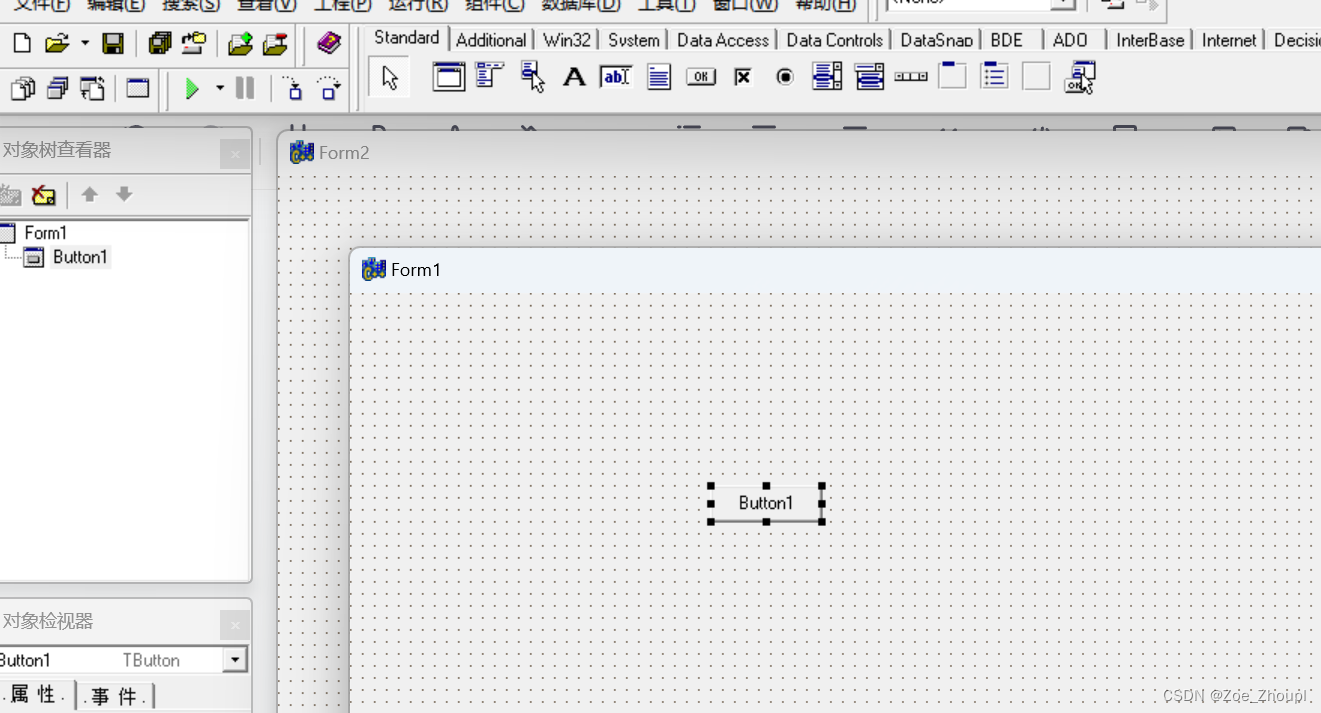Image resolution: width=1321 pixels, height=713 pixels.
Task: Close the 对象树查看器 panel
Action: pyautogui.click(x=234, y=153)
